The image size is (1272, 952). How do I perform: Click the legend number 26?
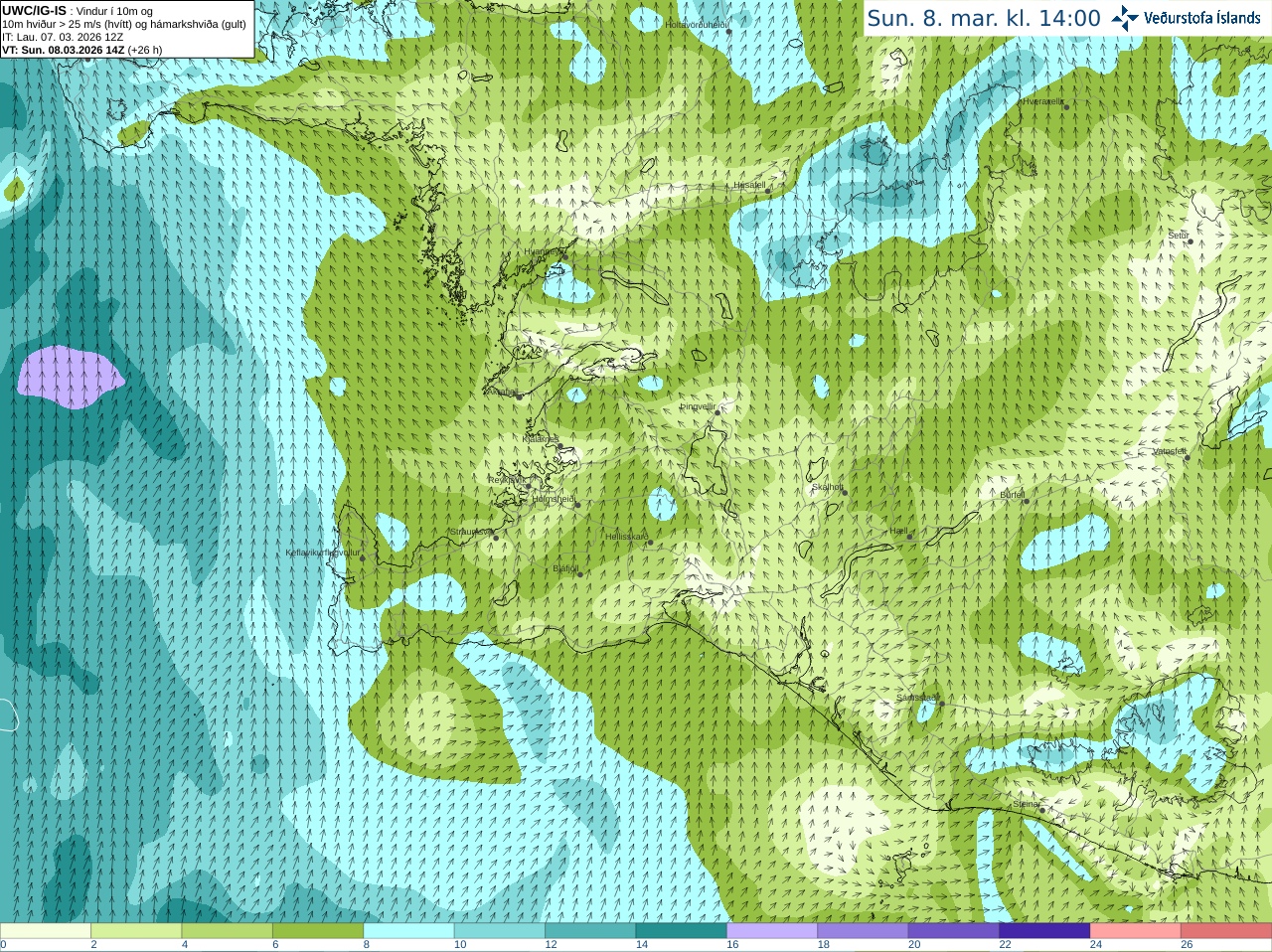1188,945
